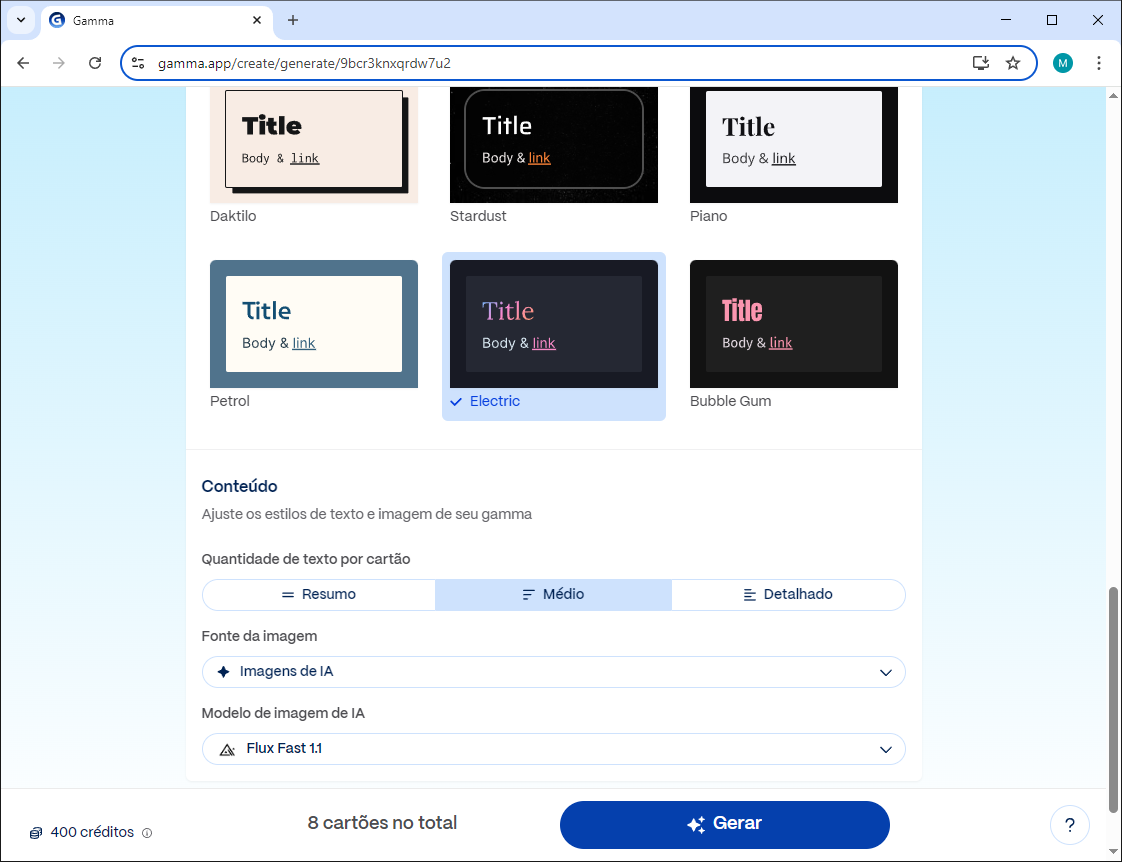Open the Chrome profile avatar
Image resolution: width=1122 pixels, height=862 pixels.
coord(1062,63)
